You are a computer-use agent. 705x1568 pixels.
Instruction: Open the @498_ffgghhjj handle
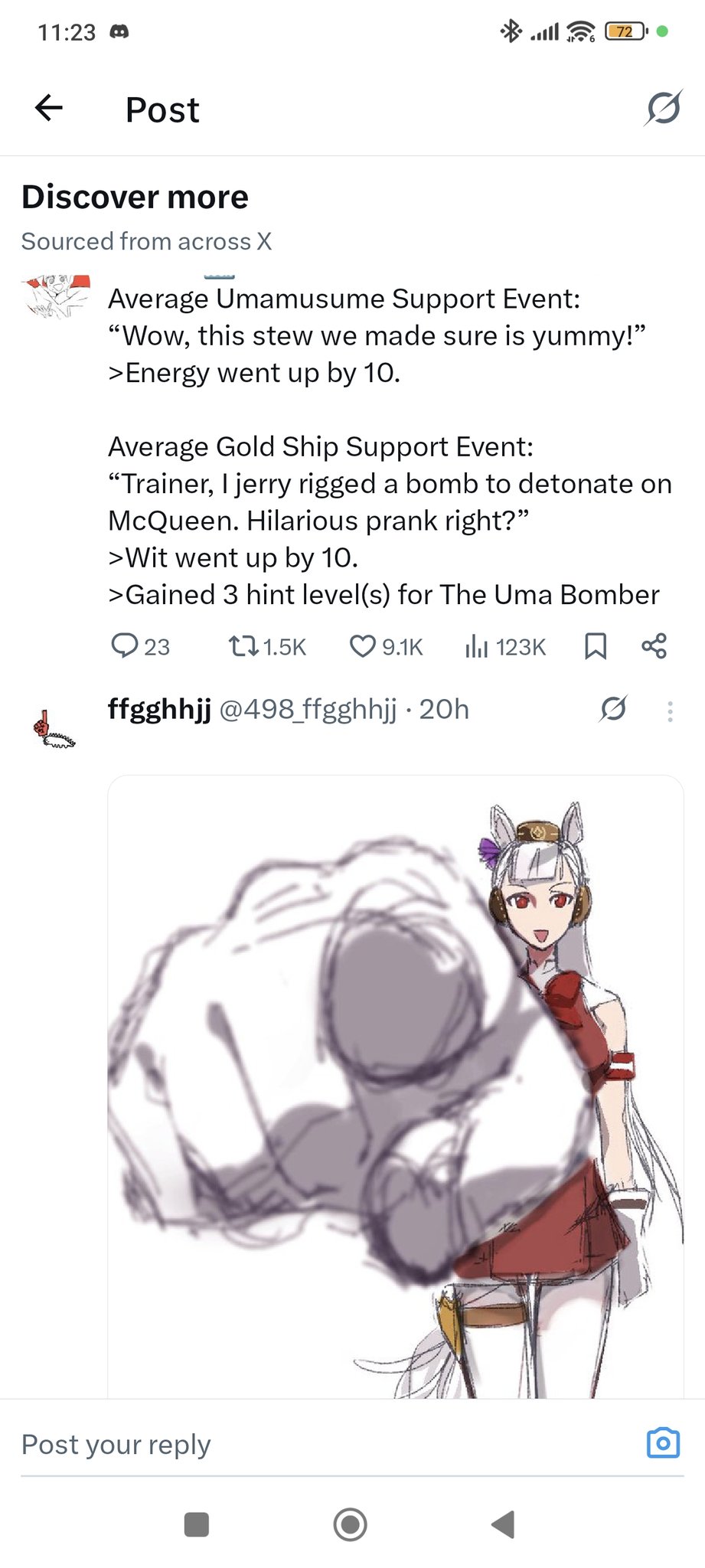[x=308, y=710]
